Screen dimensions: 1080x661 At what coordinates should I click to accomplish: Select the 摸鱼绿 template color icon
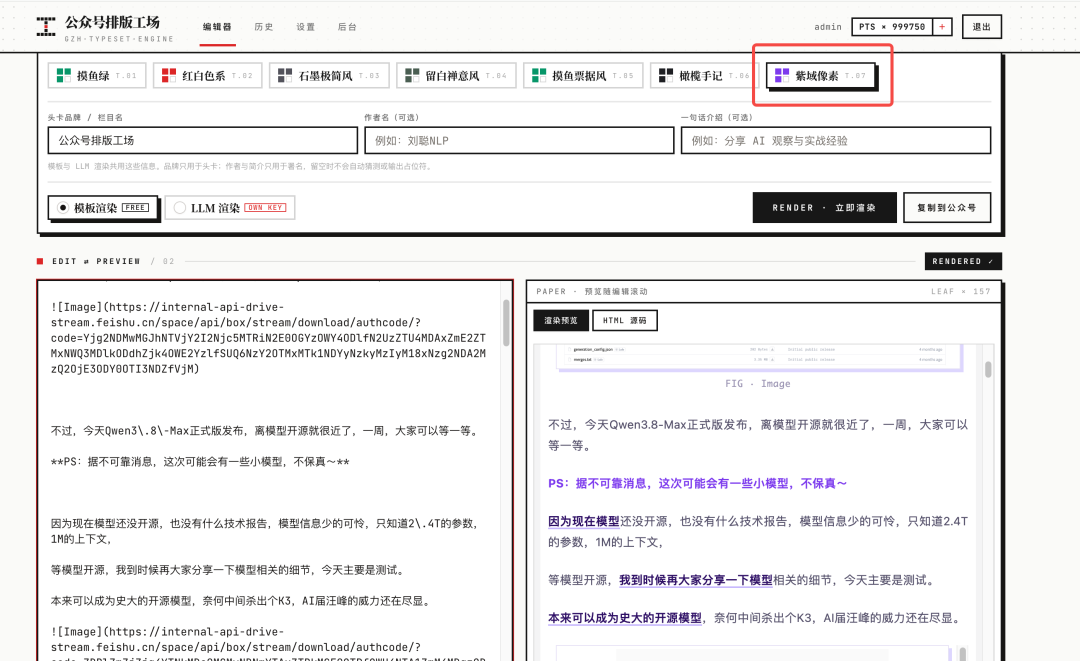pos(63,76)
